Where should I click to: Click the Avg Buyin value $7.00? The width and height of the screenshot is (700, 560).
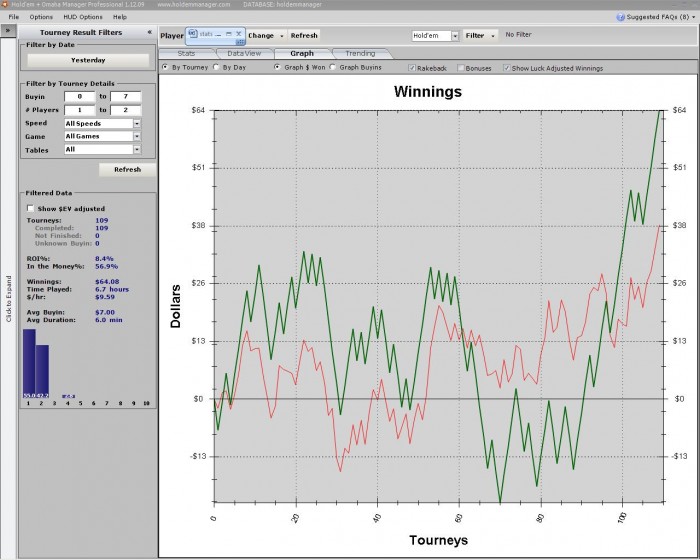coord(105,312)
